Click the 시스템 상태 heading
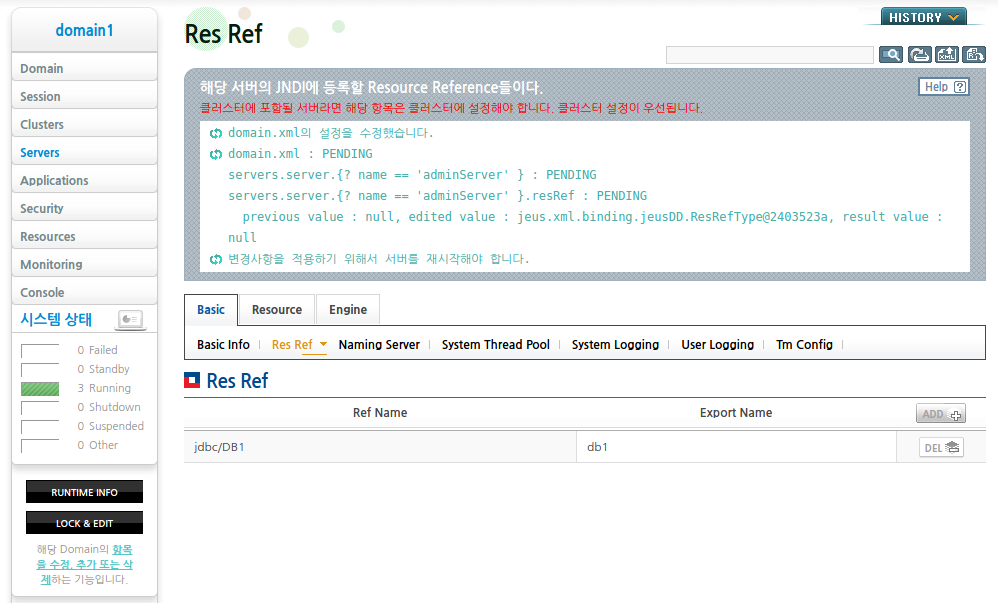 tap(56, 319)
